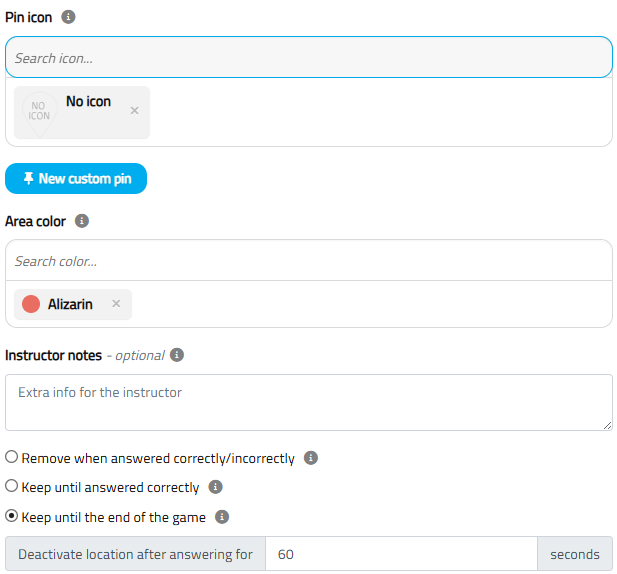Focus the Search icon field
617x574 pixels.
[309, 57]
